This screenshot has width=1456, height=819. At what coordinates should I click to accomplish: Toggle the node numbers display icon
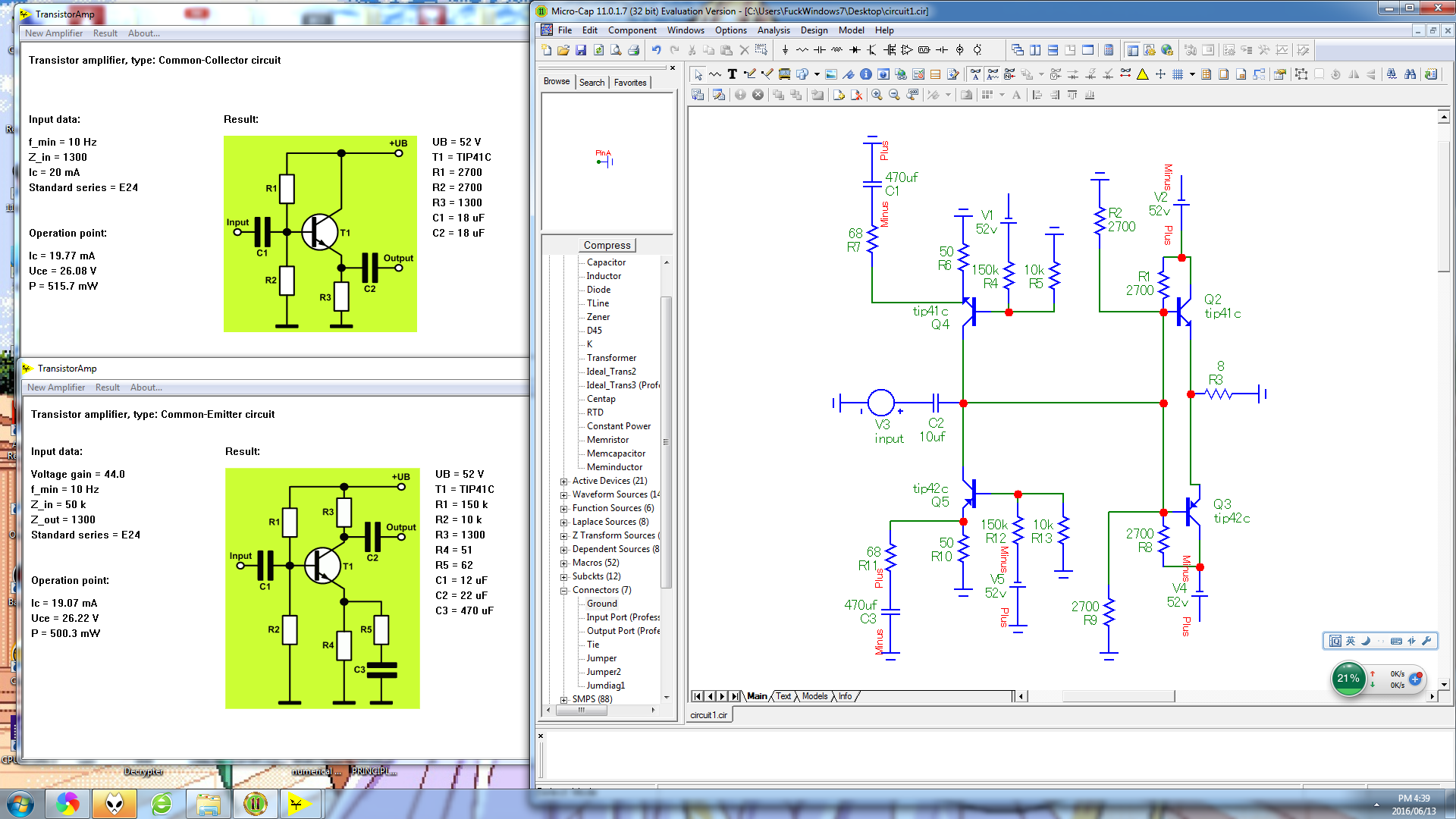pos(1009,74)
